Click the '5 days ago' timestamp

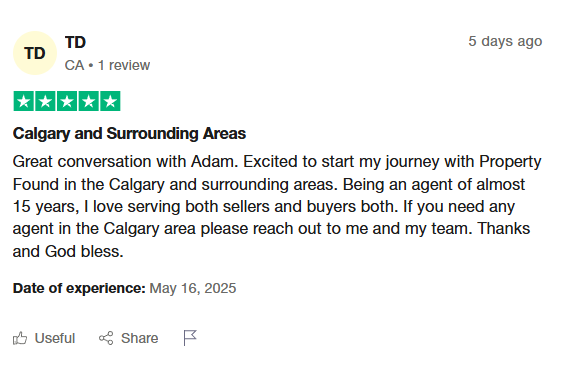point(505,41)
